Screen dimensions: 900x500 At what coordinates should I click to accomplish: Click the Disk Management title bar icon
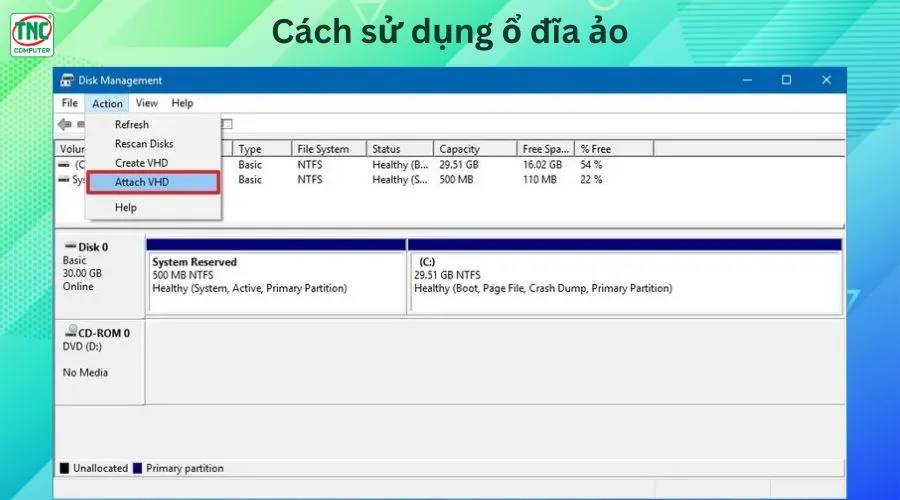pos(67,80)
